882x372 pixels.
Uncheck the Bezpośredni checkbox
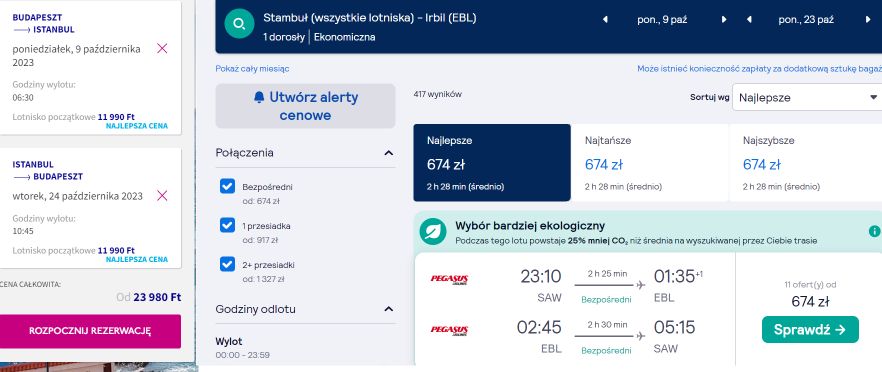pyautogui.click(x=227, y=186)
